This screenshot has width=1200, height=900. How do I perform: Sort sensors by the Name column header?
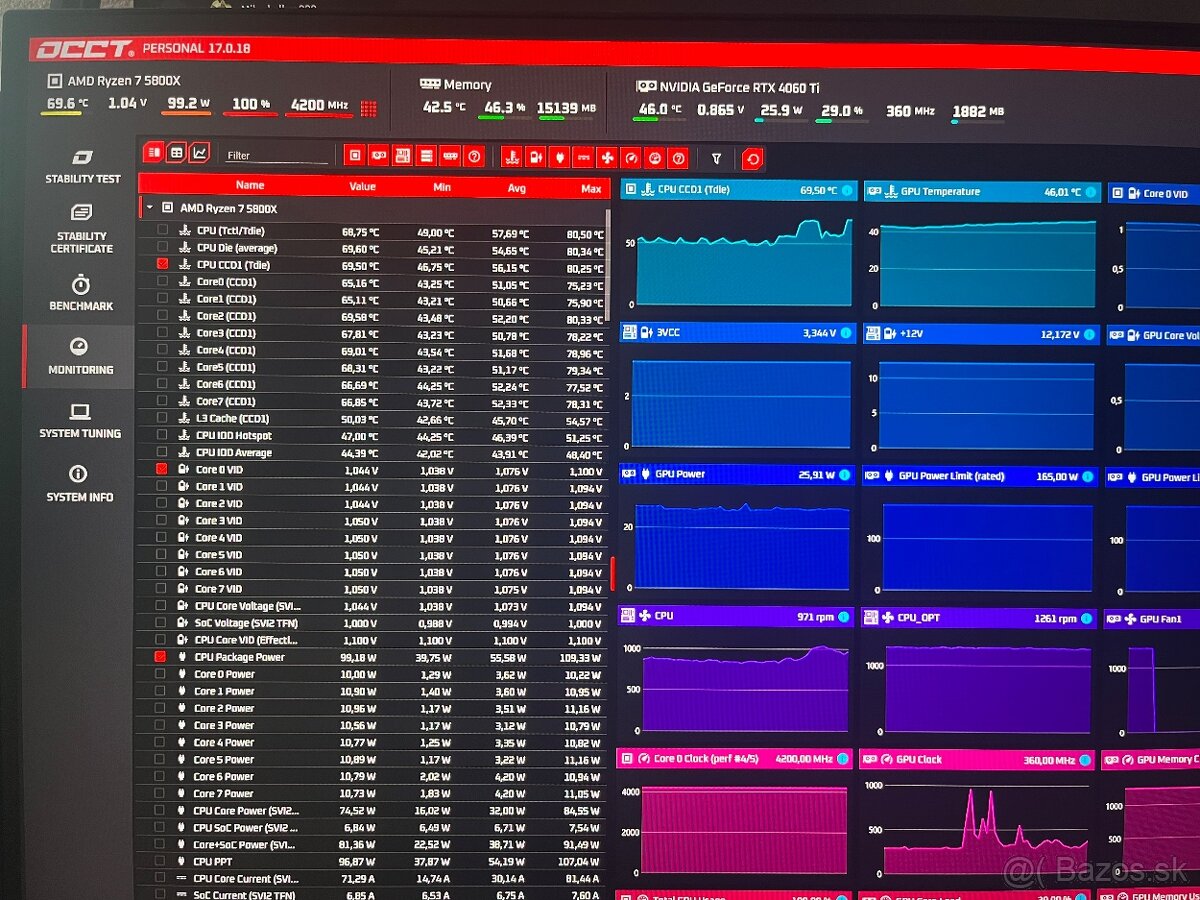250,185
